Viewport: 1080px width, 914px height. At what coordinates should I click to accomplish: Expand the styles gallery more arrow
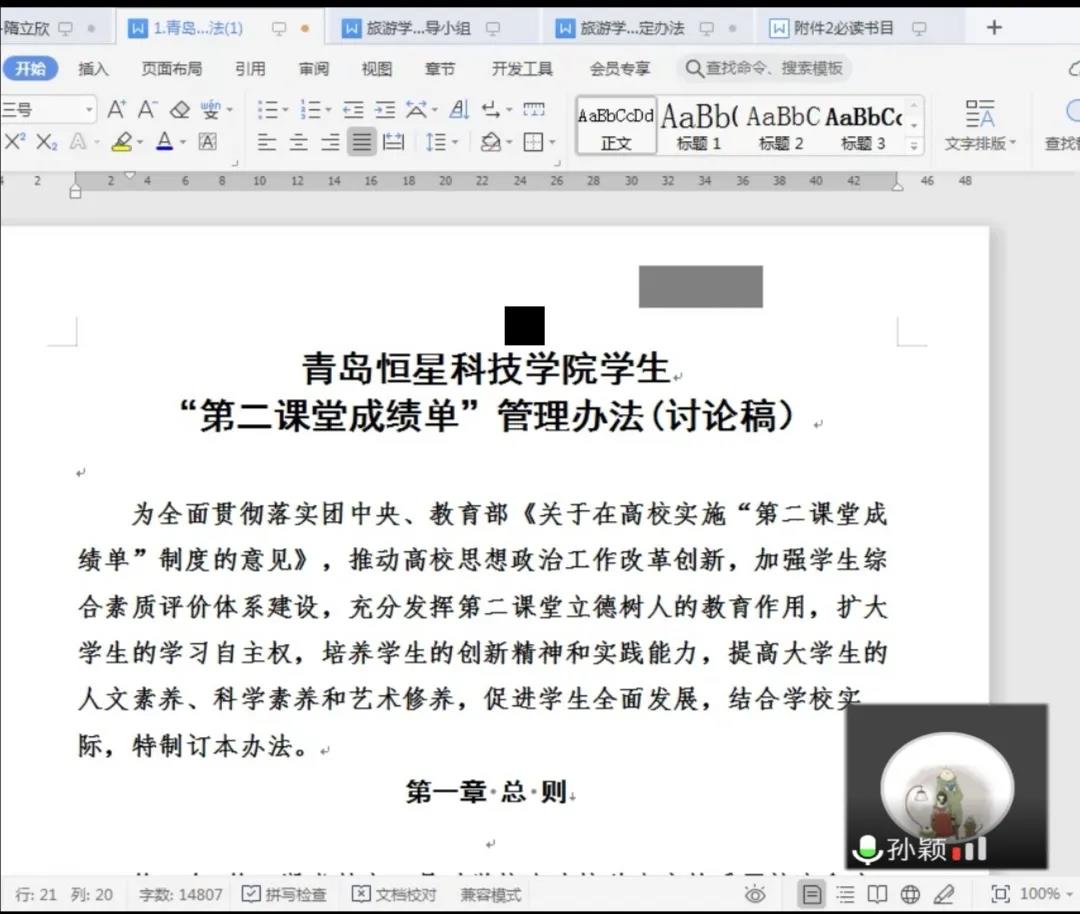click(x=914, y=145)
